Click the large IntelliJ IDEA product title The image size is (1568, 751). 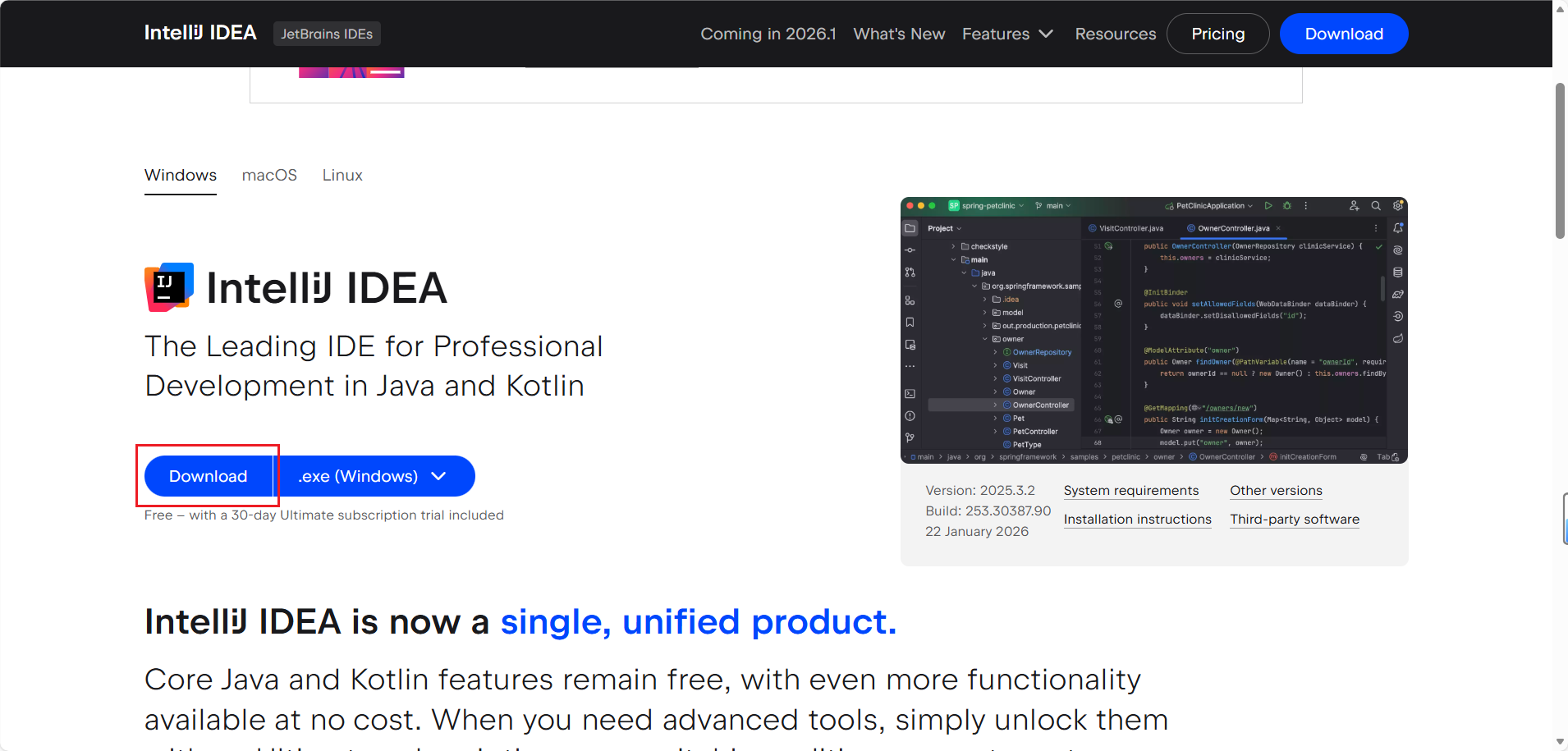tap(327, 288)
